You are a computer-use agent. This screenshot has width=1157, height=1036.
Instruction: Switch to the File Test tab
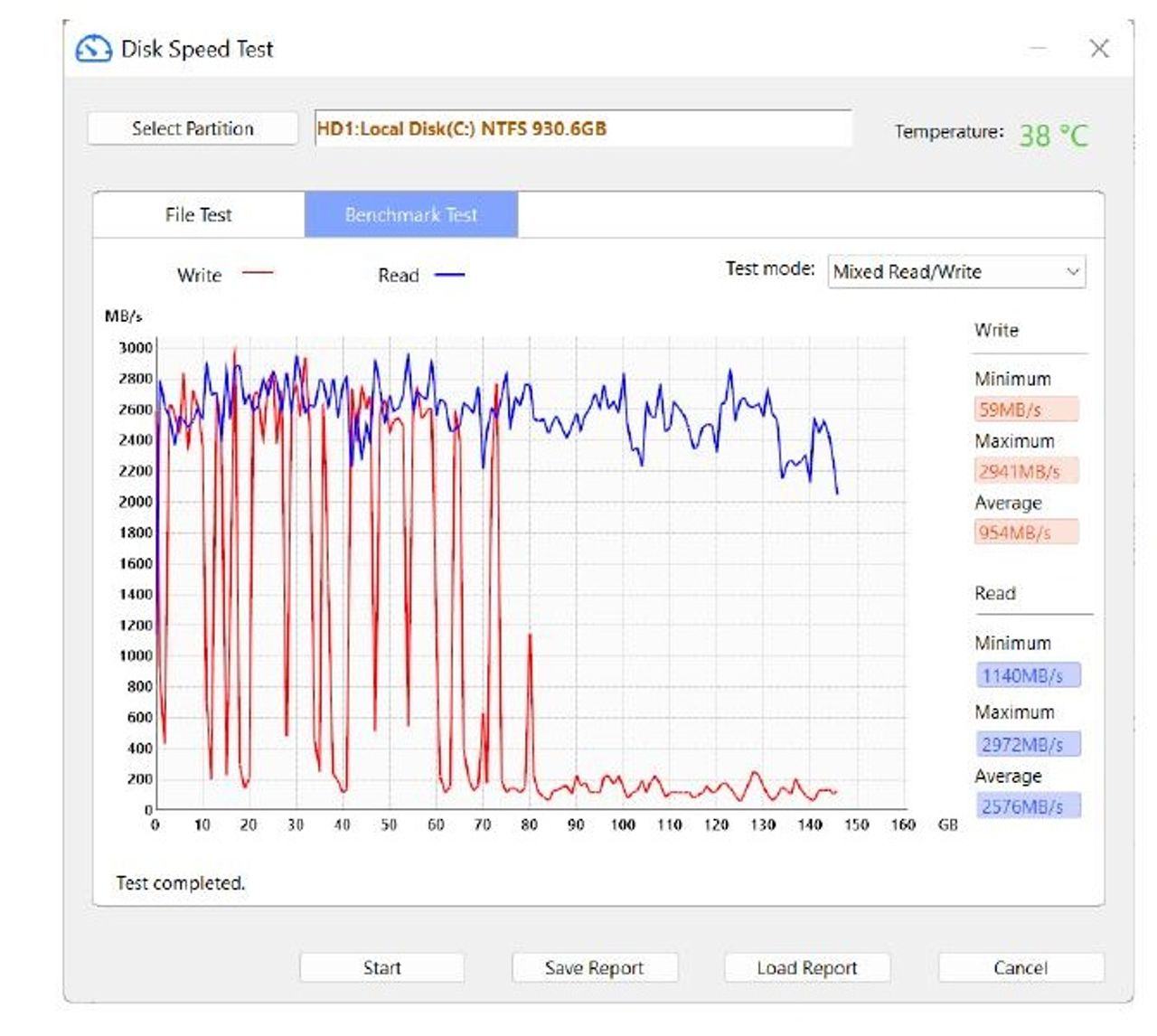click(199, 215)
